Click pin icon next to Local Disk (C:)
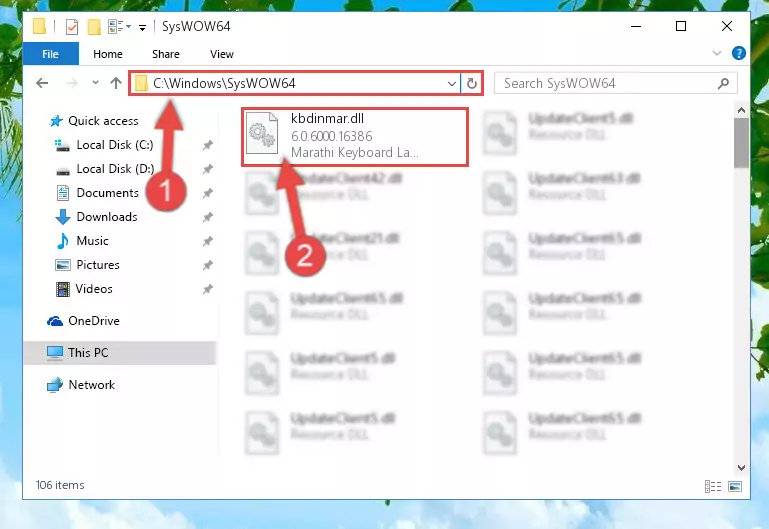Screen dimensions: 769x529 pos(208,145)
